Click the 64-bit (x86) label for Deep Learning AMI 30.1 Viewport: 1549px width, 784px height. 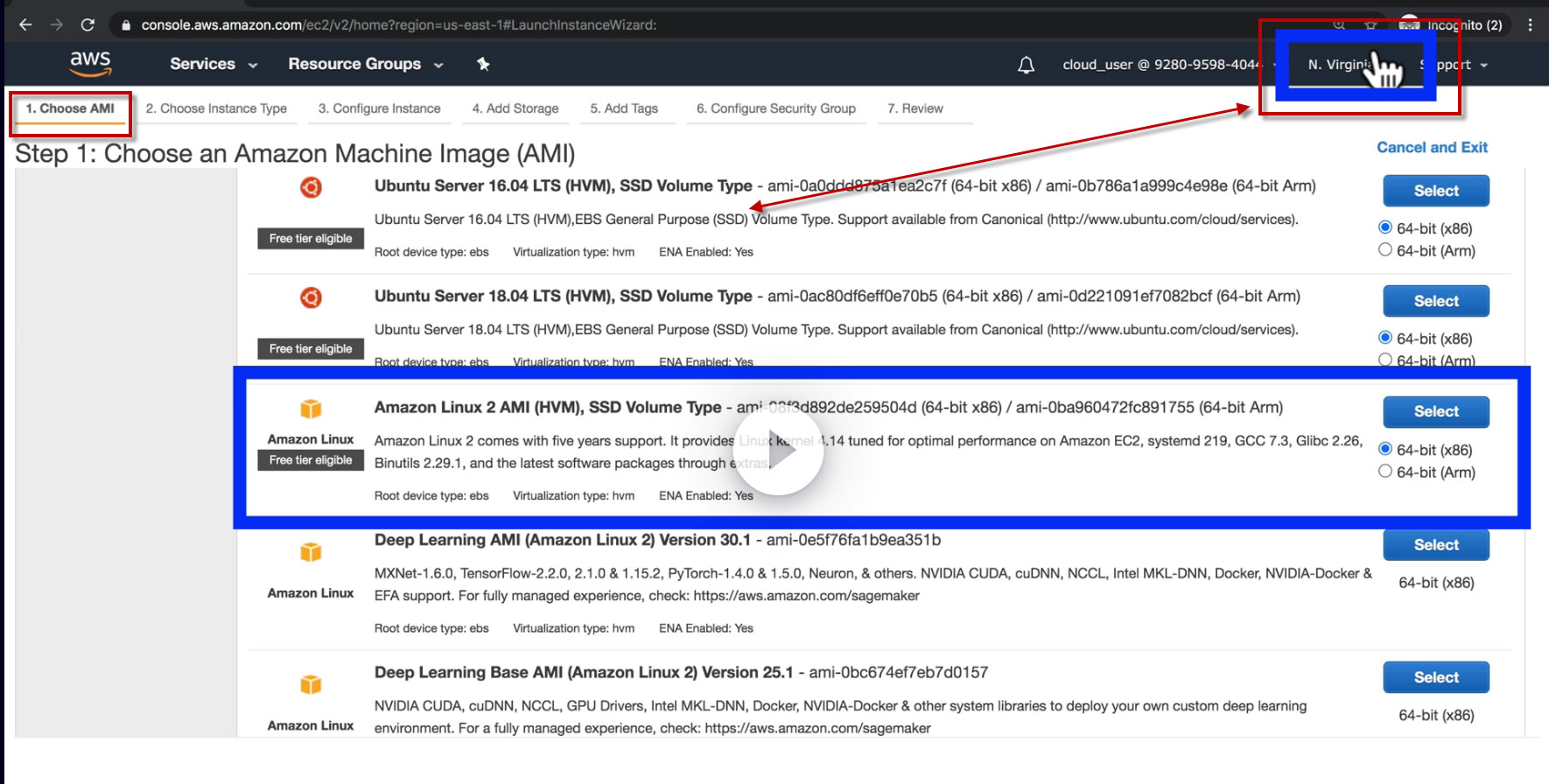[x=1436, y=583]
